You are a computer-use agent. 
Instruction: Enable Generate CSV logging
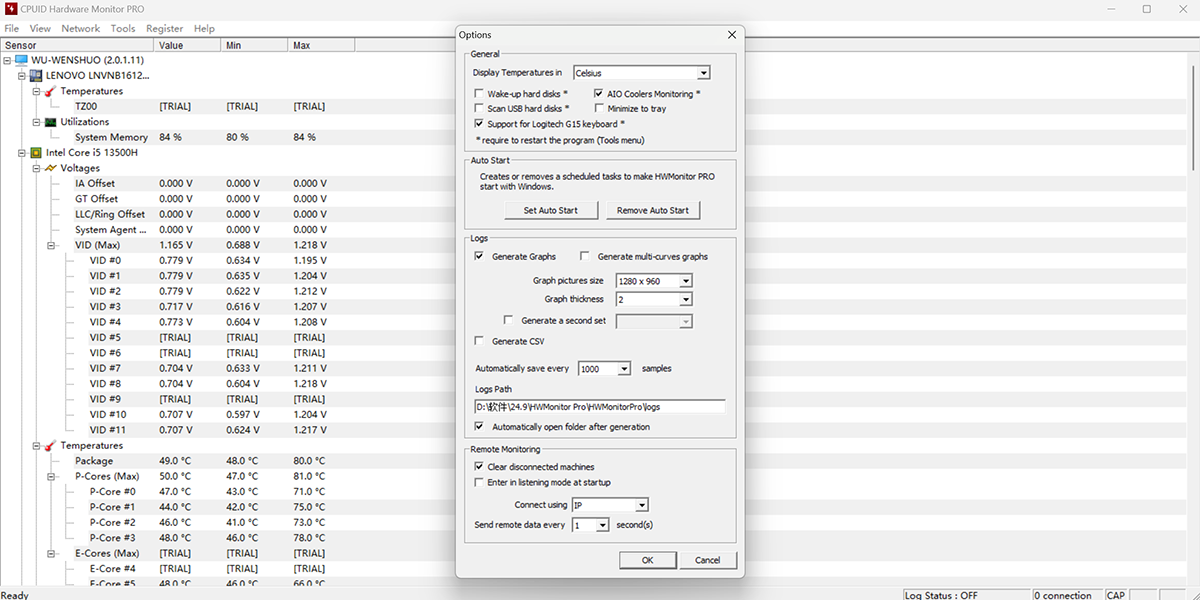[479, 342]
